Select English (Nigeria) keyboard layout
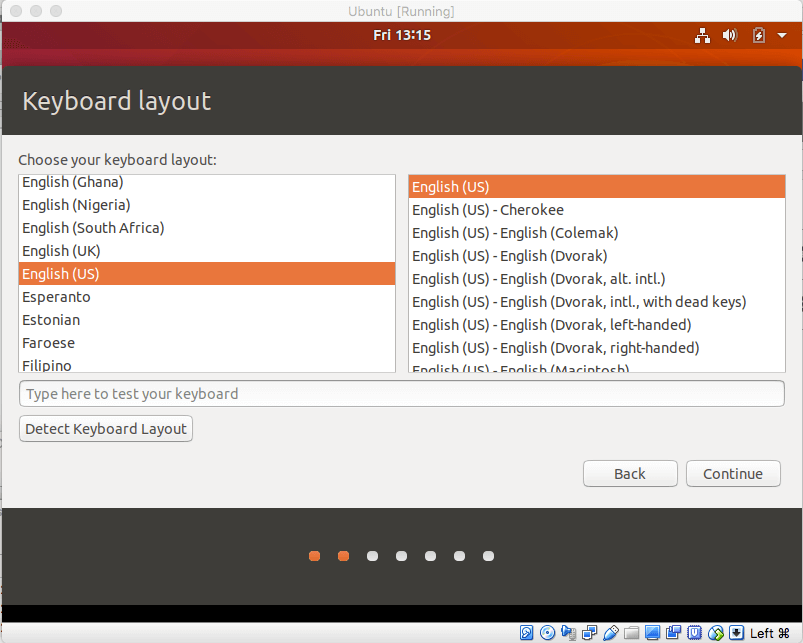This screenshot has height=643, width=803. pyautogui.click(x=207, y=205)
